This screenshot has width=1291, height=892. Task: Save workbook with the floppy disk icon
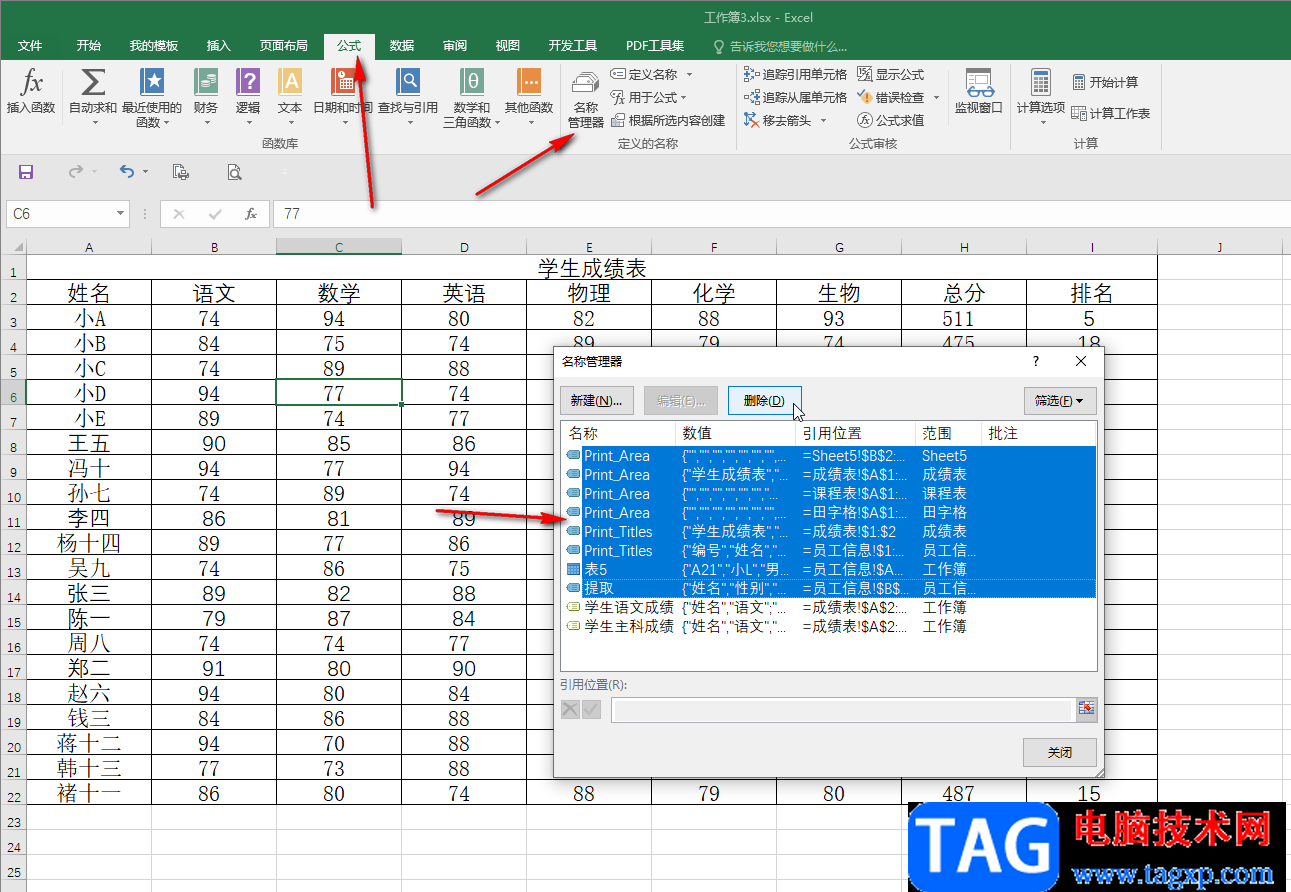point(26,172)
